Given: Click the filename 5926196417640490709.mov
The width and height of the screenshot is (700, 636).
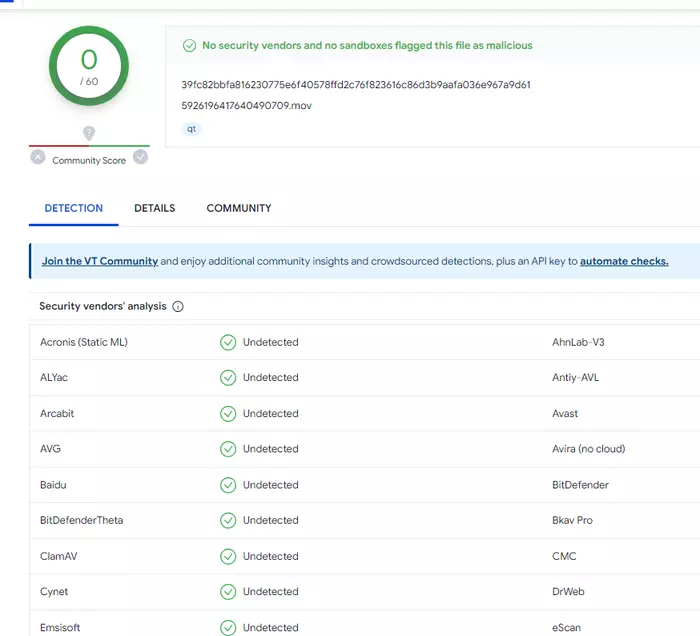Looking at the screenshot, I should (246, 106).
